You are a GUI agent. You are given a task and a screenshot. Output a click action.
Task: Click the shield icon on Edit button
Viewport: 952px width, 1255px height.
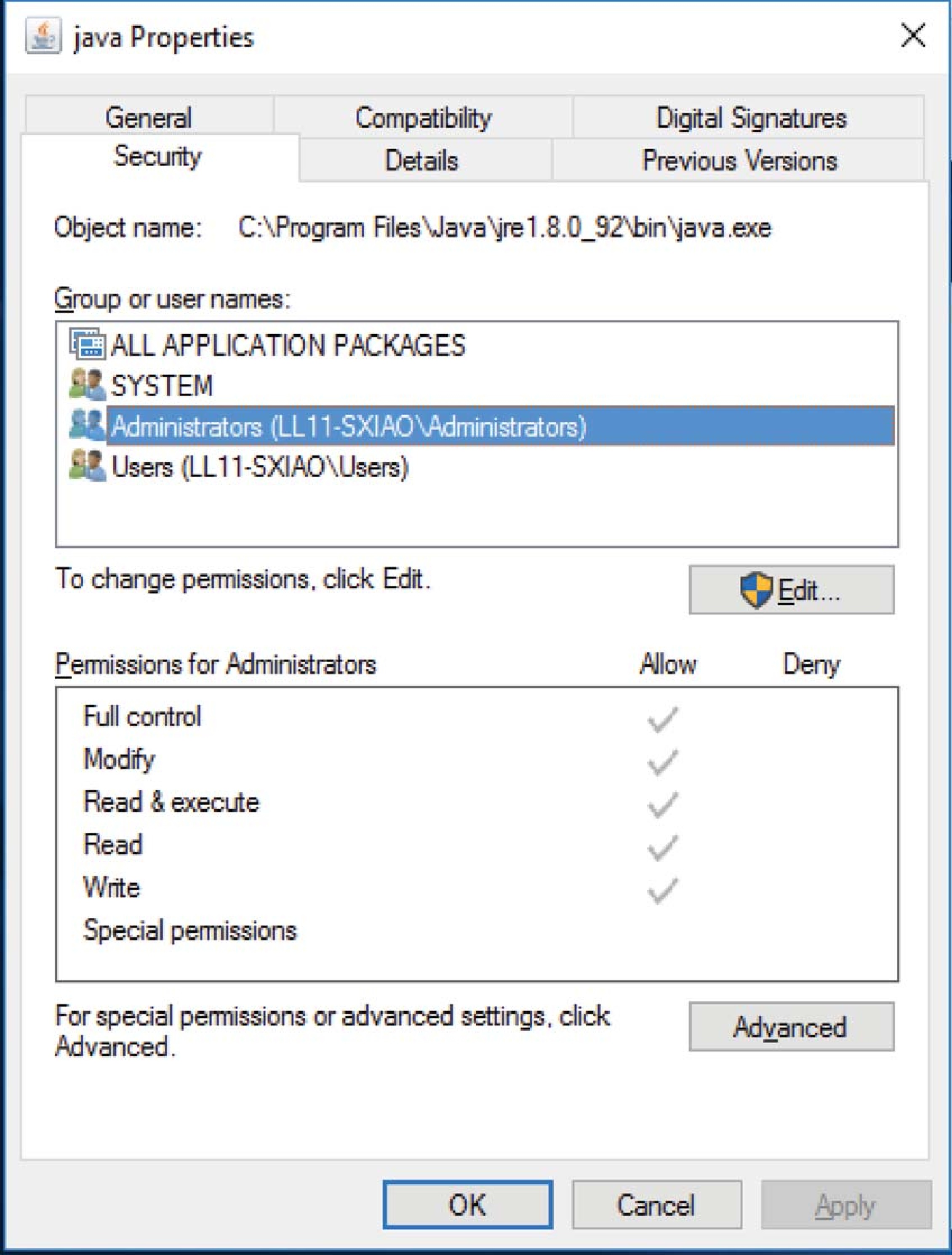click(756, 590)
